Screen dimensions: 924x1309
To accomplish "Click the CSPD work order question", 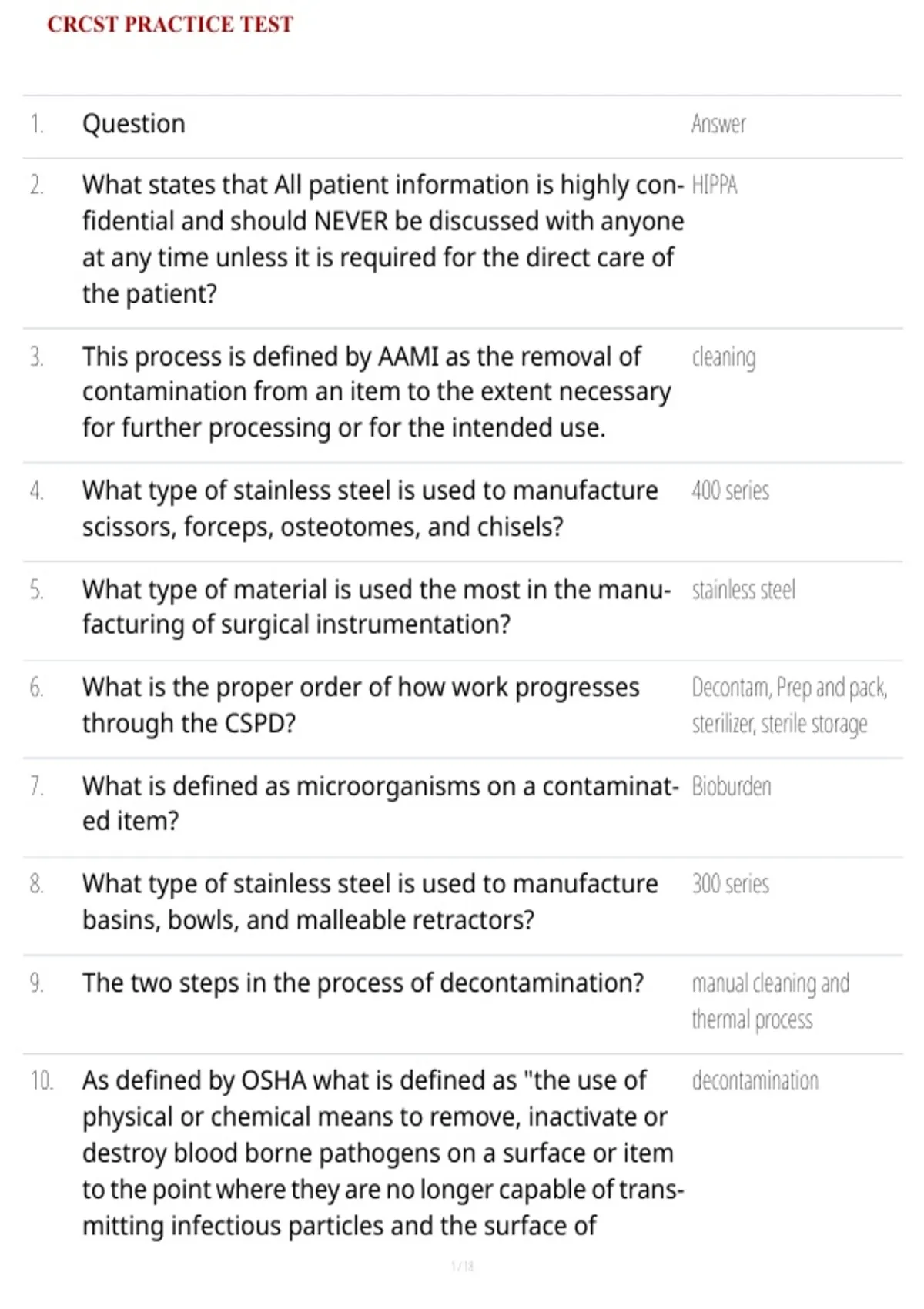I will coord(361,705).
